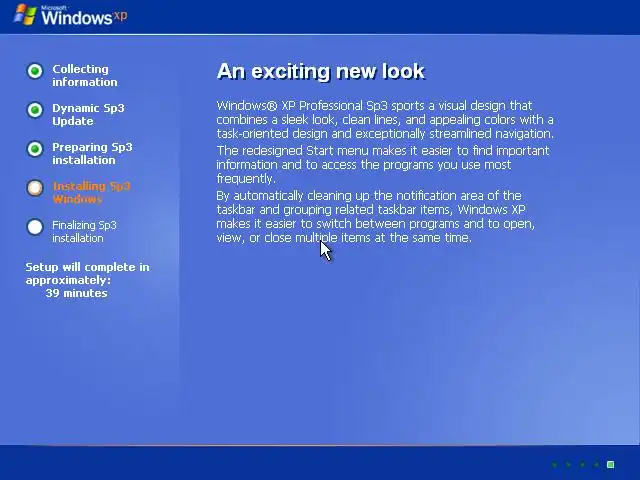Click the orange bullet beside Installing Sp3 Windows
This screenshot has width=640, height=480.
pos(35,188)
